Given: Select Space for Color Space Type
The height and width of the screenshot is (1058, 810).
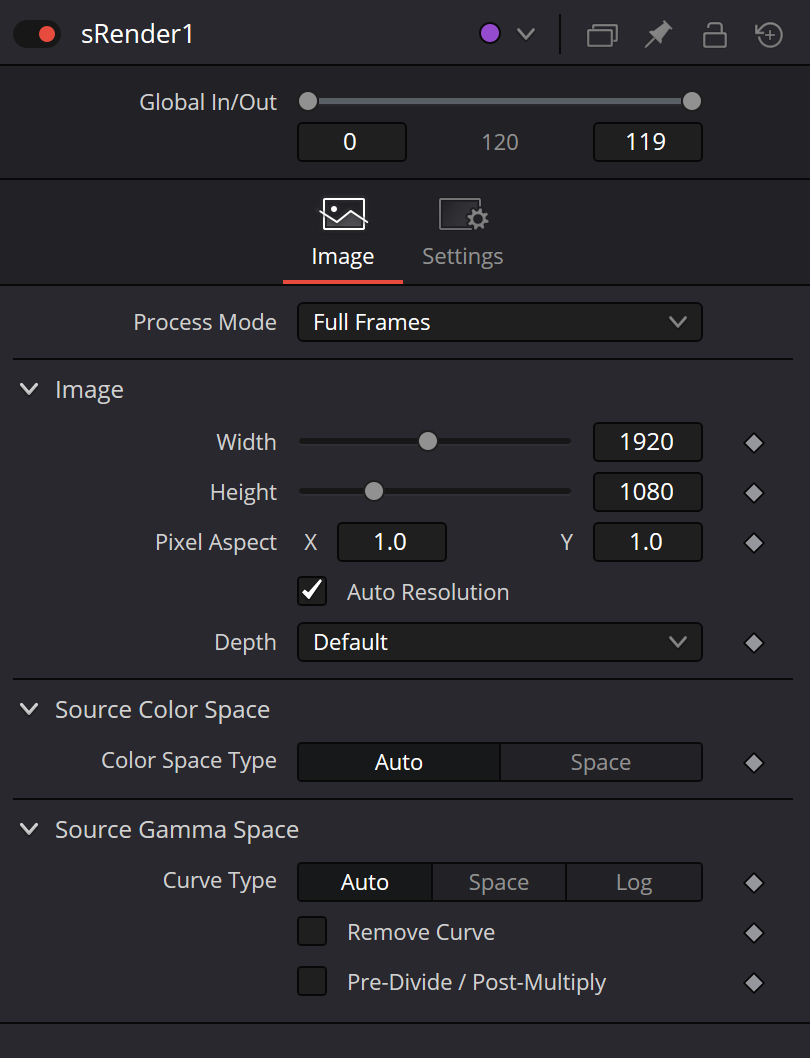Looking at the screenshot, I should (x=601, y=762).
